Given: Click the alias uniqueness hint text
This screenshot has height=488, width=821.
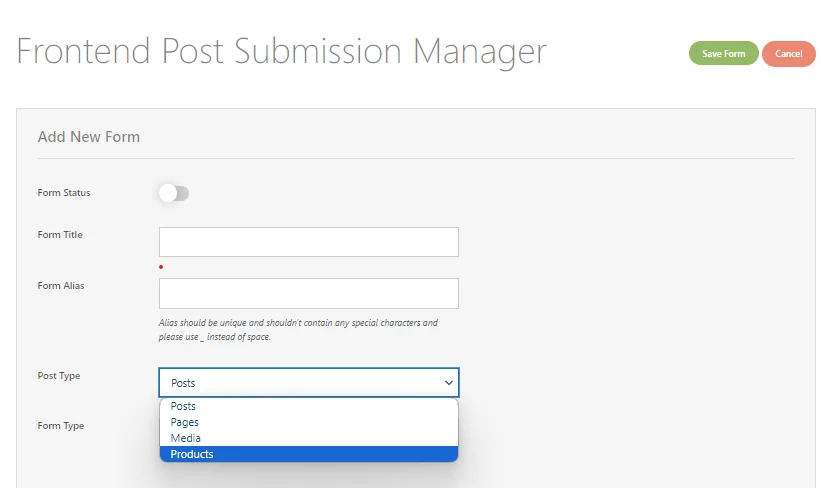Looking at the screenshot, I should coord(298,329).
